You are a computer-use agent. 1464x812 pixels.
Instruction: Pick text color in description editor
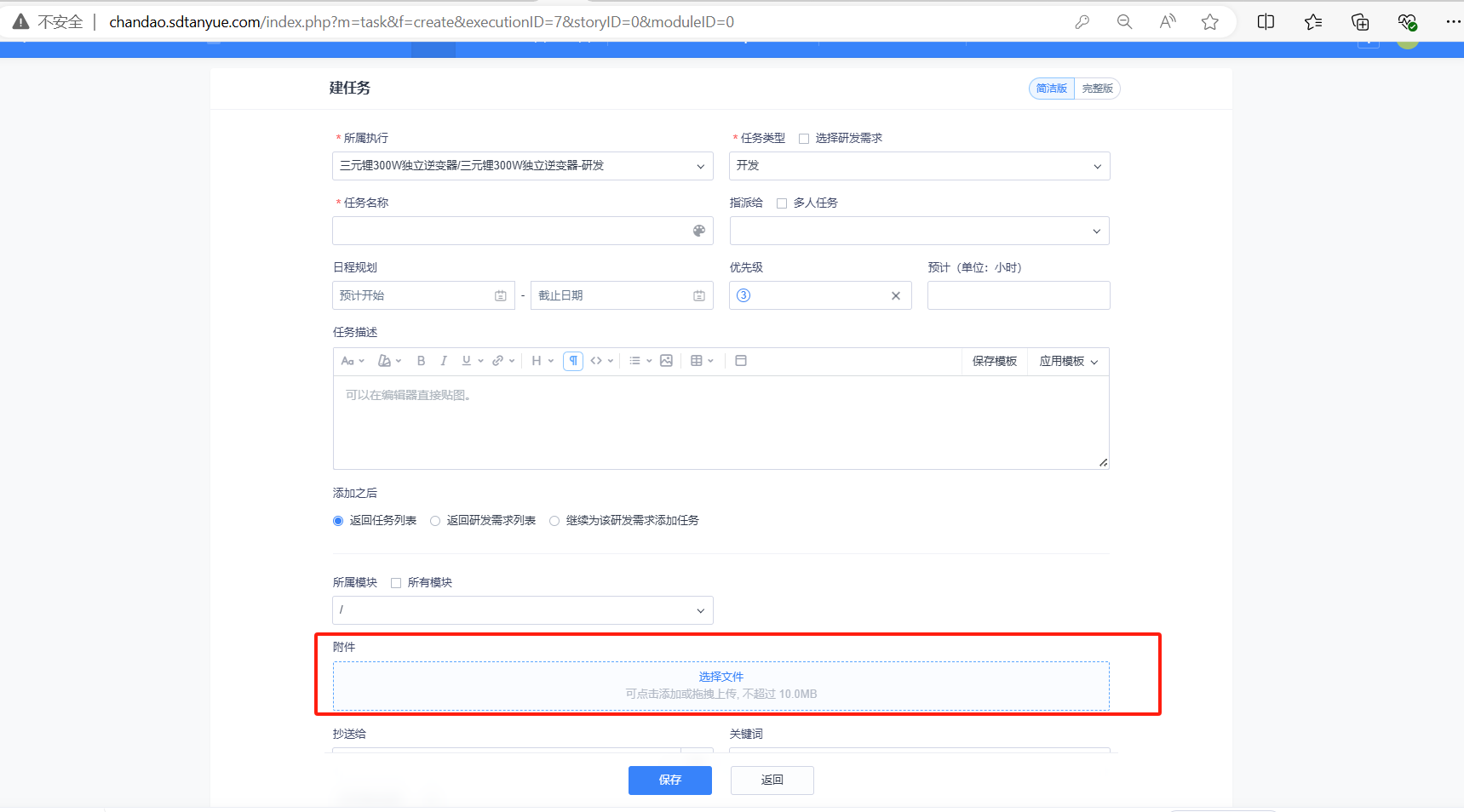[388, 361]
